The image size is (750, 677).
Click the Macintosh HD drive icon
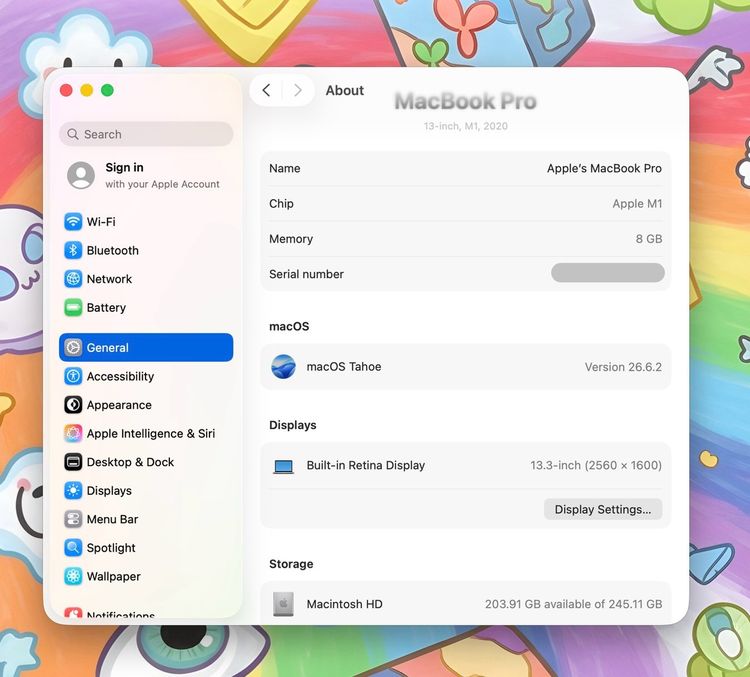(283, 604)
